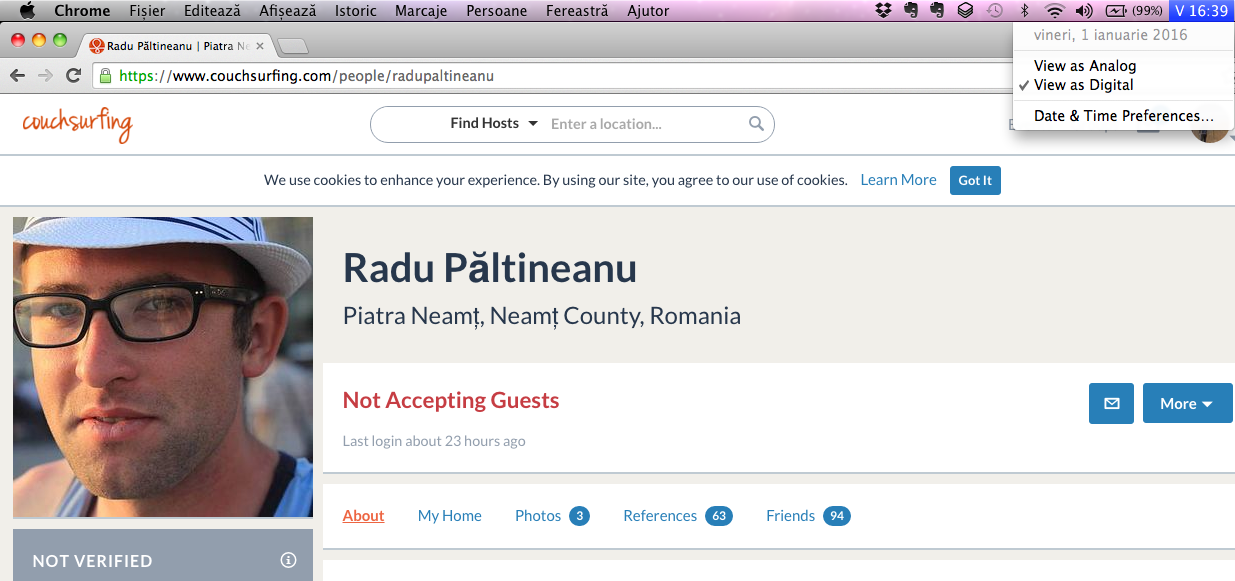Open the More dropdown button
This screenshot has height=581, width=1235.
tap(1187, 403)
